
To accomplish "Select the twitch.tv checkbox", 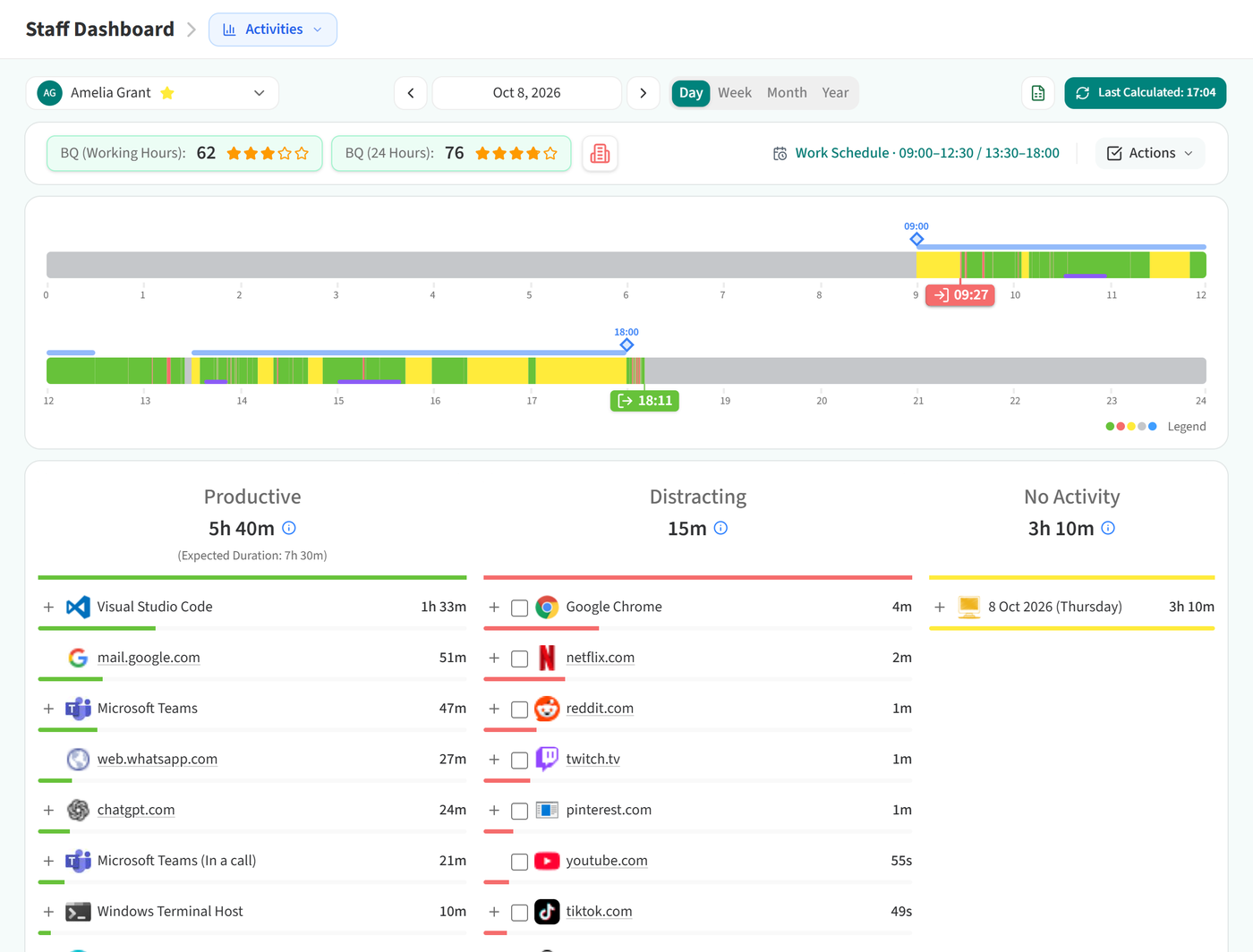I will click(x=519, y=761).
